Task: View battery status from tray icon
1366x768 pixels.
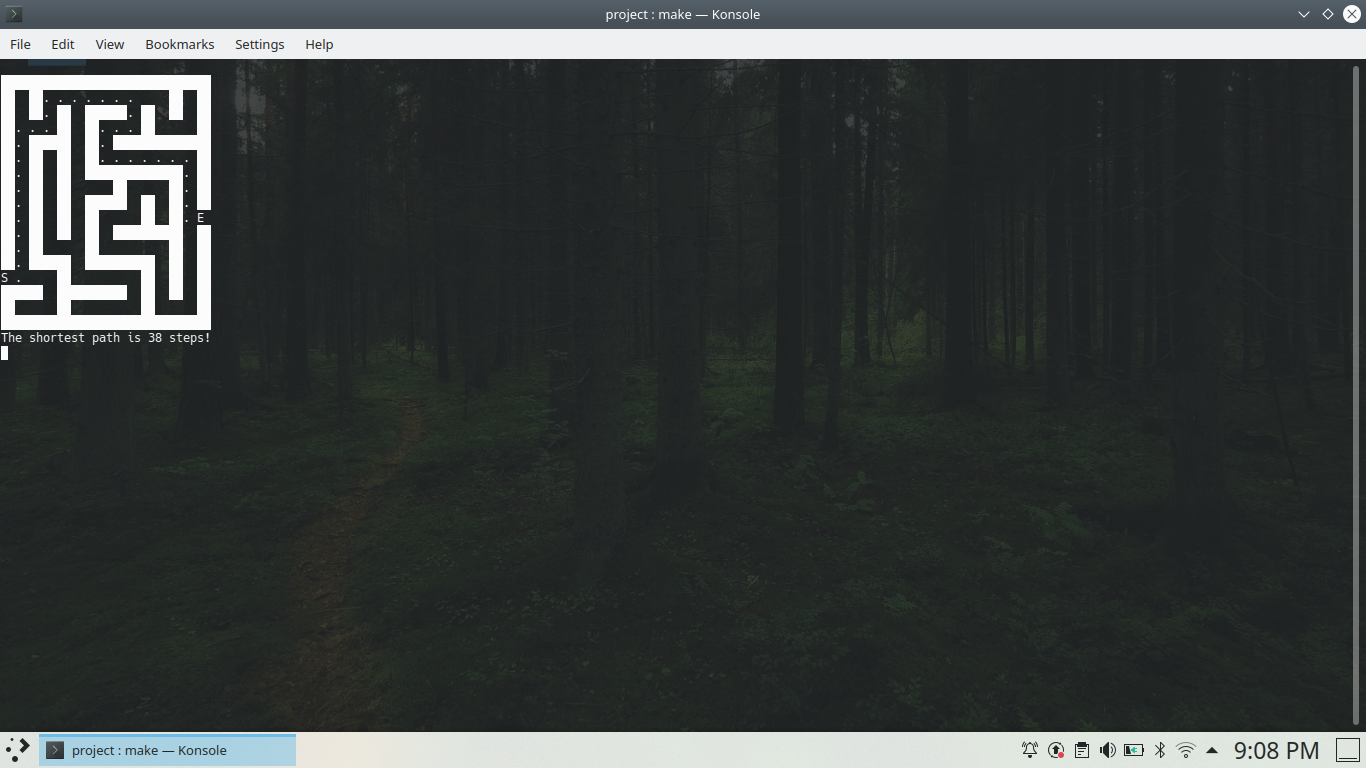Action: [1133, 749]
